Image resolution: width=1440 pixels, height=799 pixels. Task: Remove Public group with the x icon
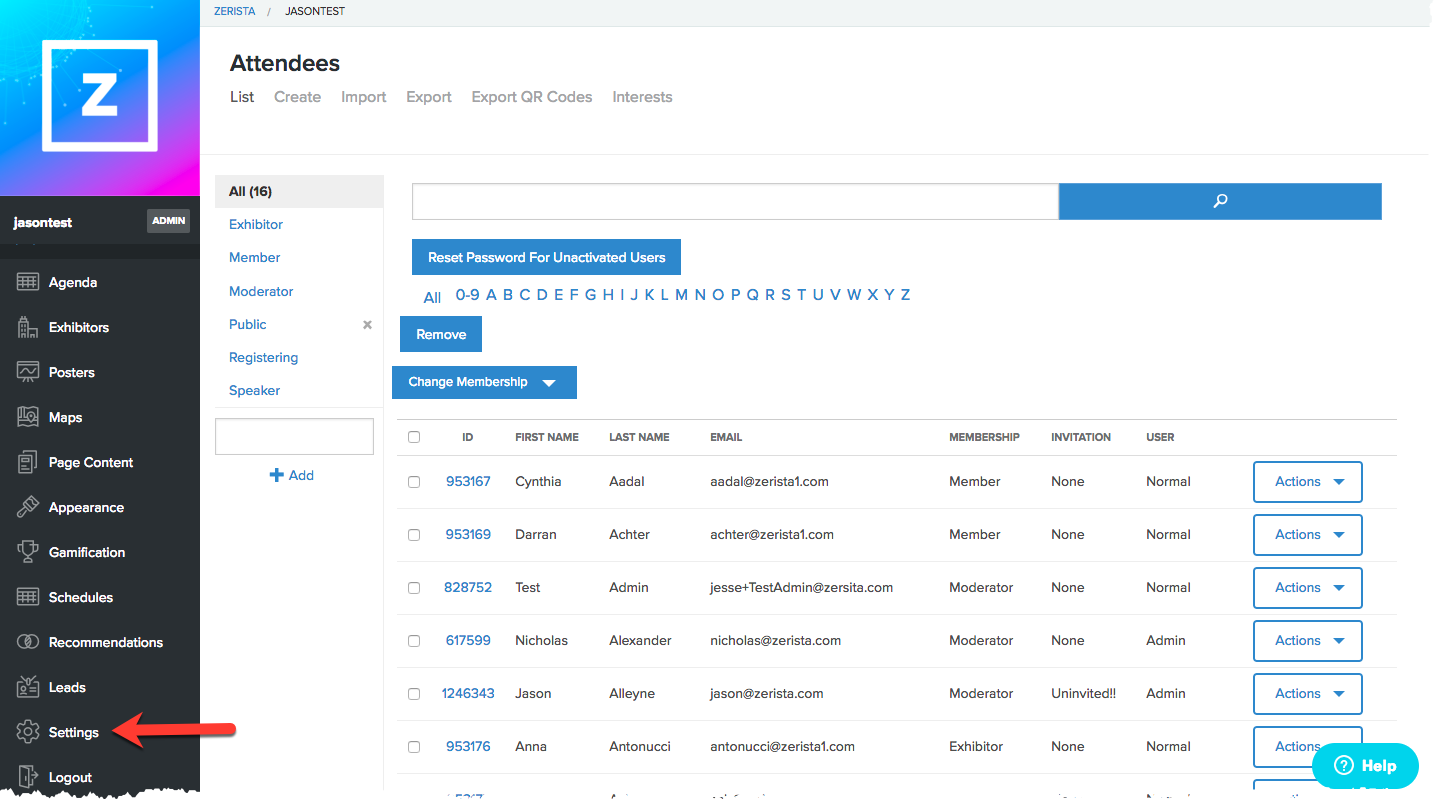pyautogui.click(x=367, y=325)
